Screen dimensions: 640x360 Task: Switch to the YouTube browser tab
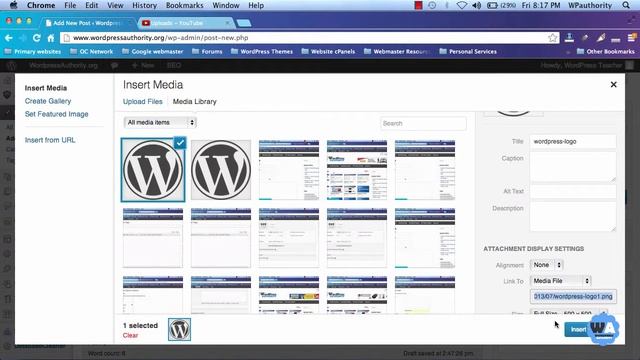point(185,23)
